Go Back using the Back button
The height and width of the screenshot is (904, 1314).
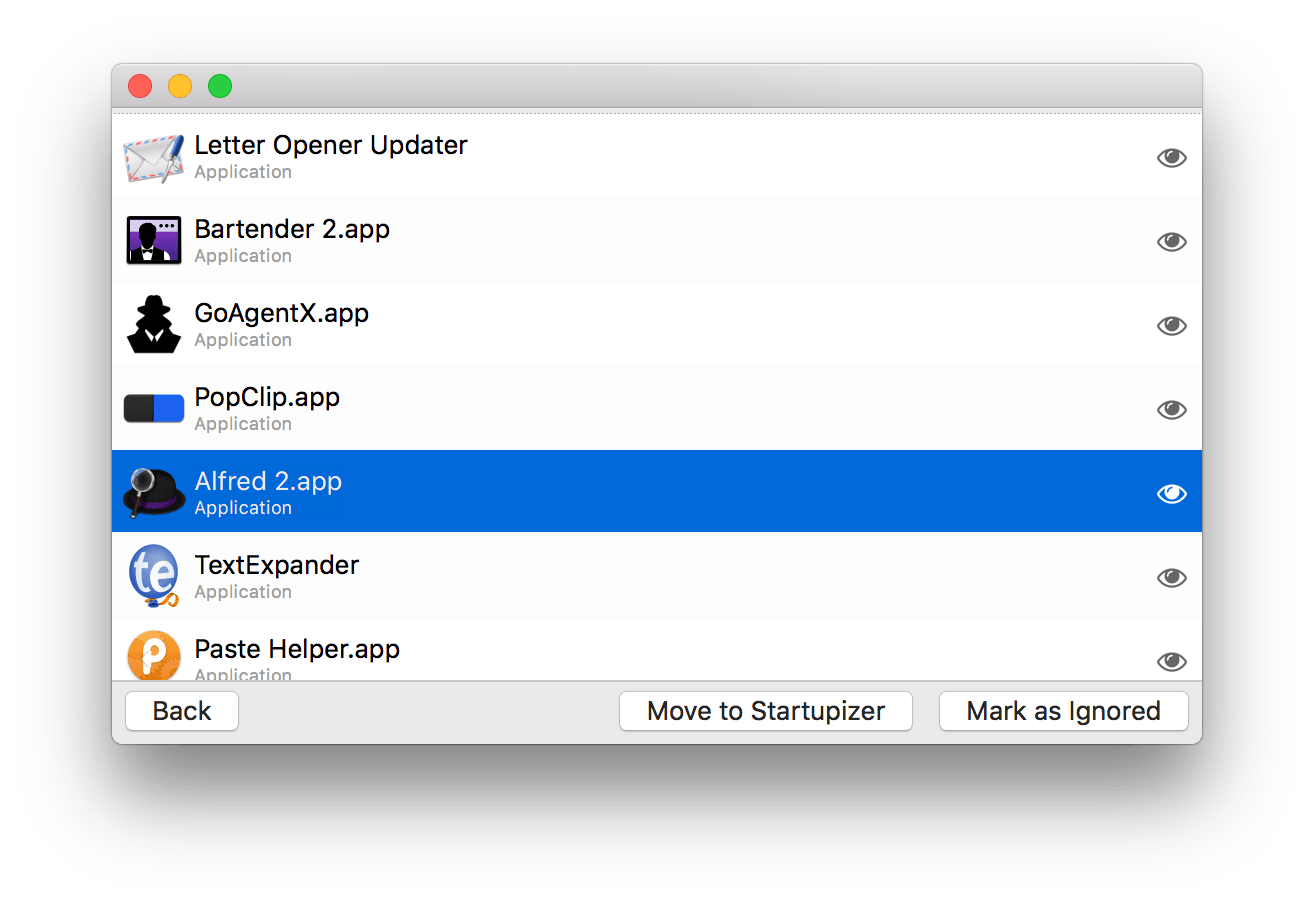coord(182,711)
